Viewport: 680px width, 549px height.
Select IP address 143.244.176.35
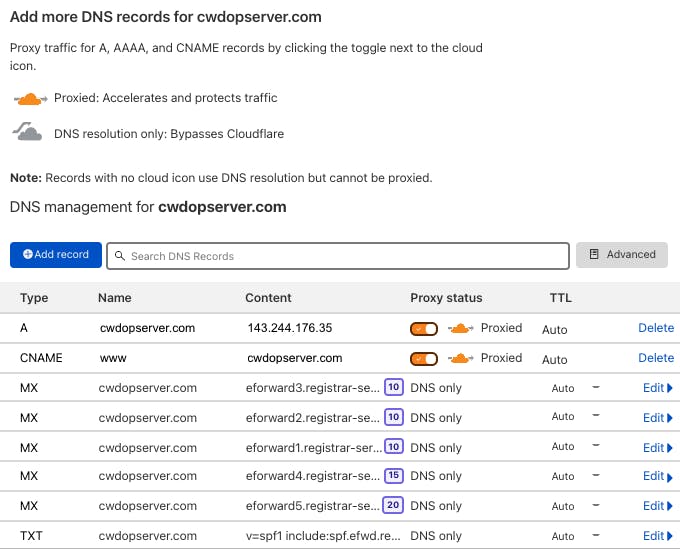(x=290, y=328)
